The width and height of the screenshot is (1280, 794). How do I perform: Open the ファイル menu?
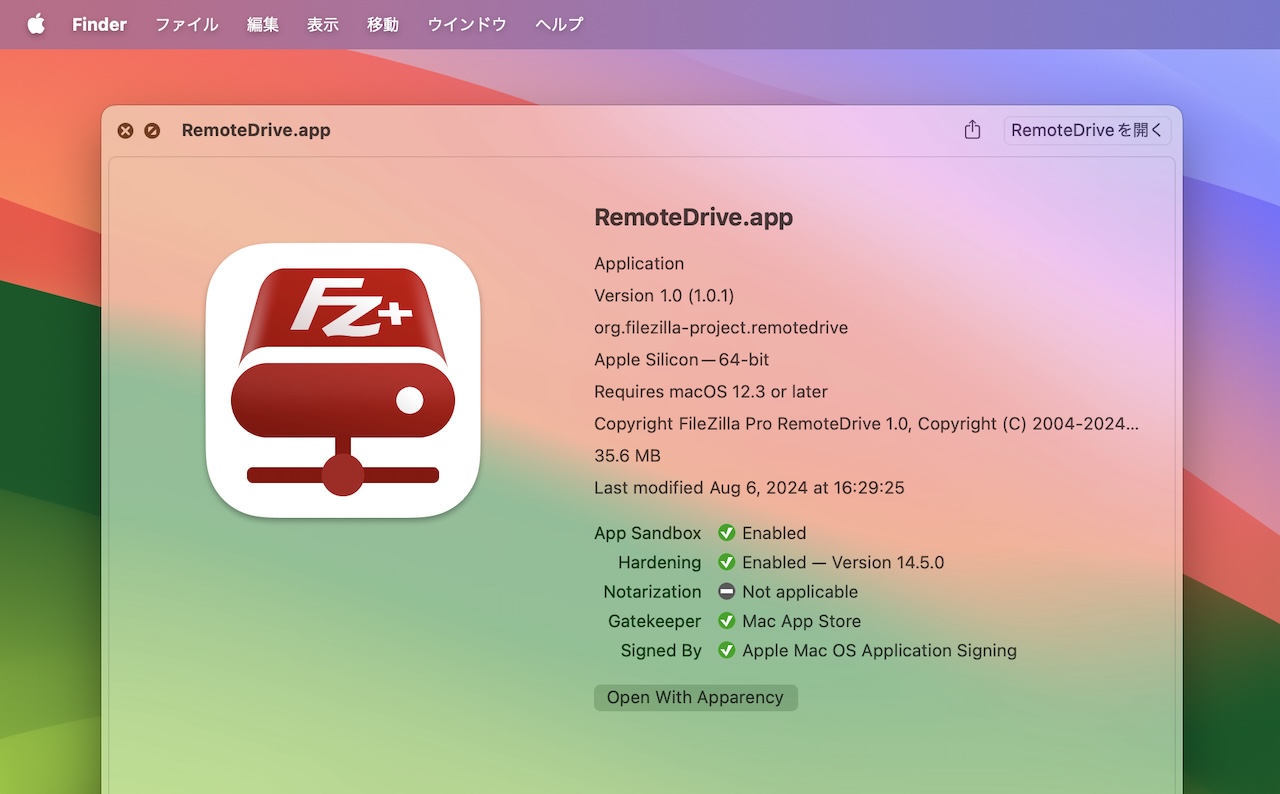186,24
